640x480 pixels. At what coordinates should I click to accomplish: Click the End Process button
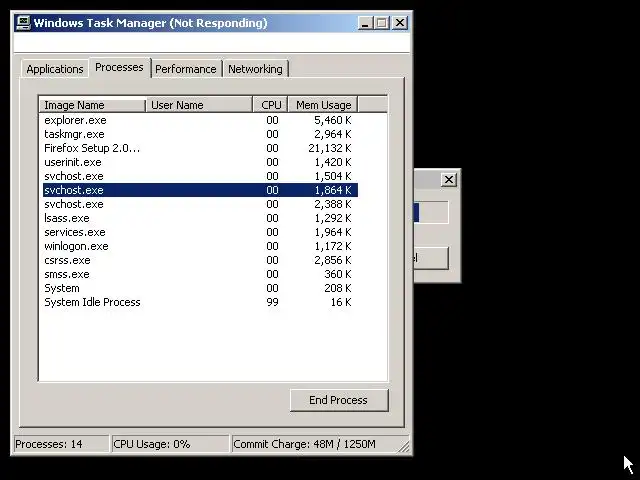339,400
